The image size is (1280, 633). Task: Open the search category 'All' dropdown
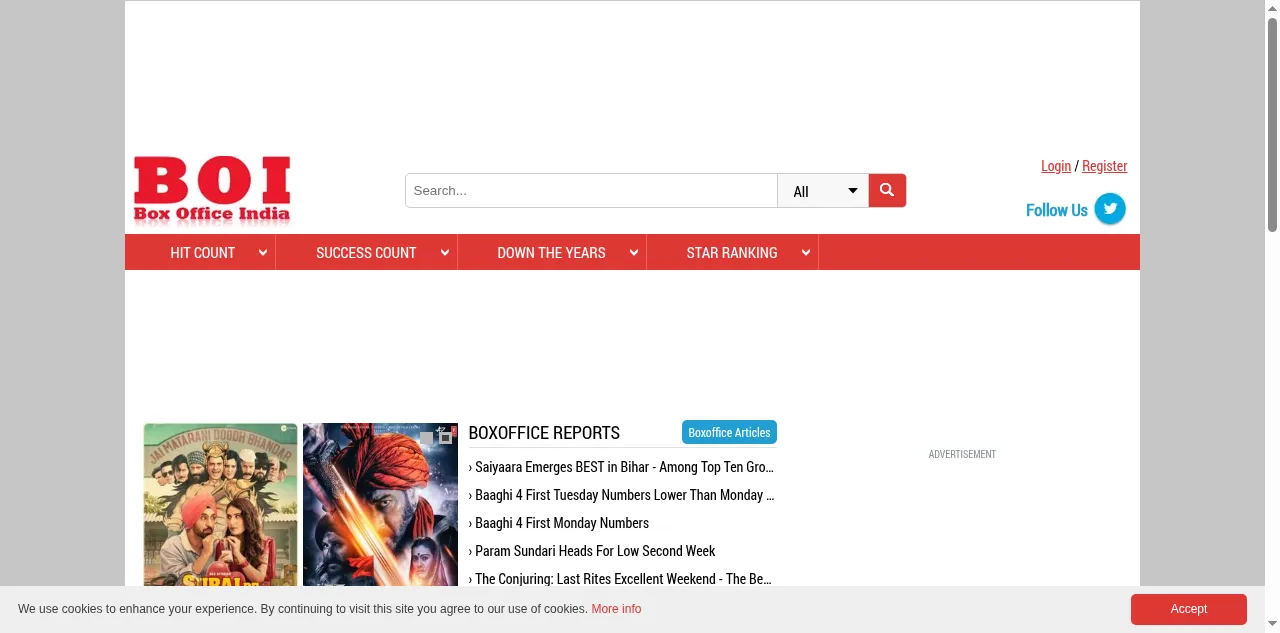823,191
